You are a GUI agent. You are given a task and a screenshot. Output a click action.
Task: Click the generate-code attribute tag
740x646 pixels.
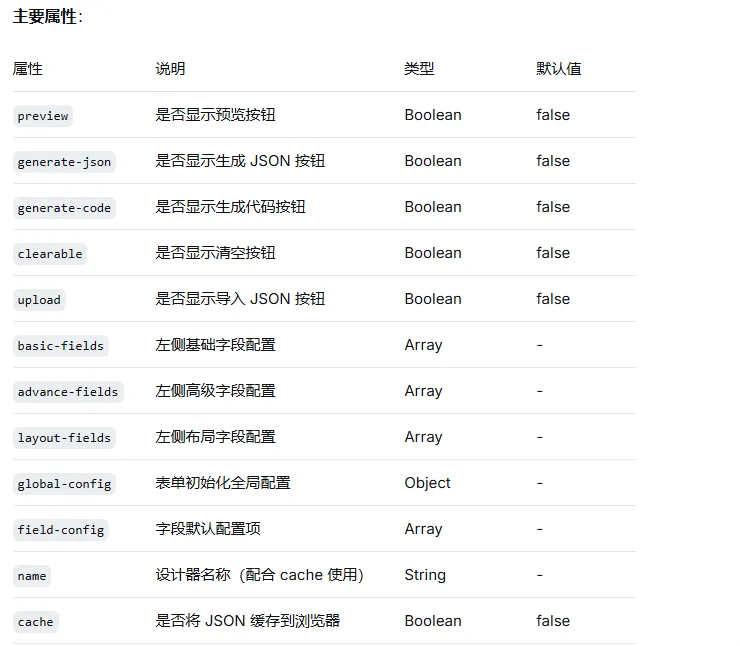coord(64,208)
